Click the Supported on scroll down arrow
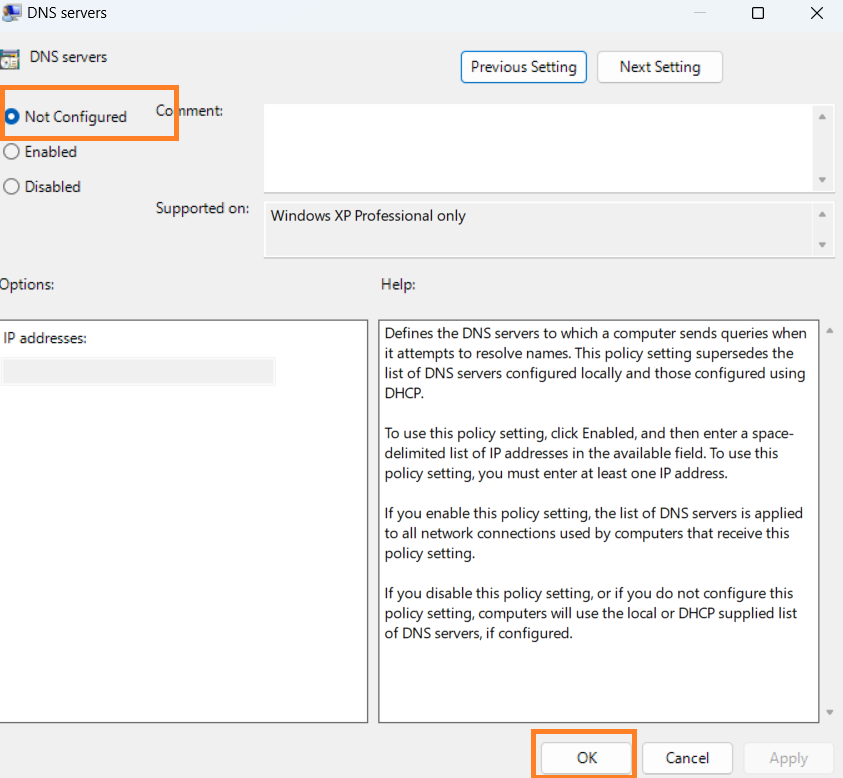The height and width of the screenshot is (778, 843). point(822,245)
